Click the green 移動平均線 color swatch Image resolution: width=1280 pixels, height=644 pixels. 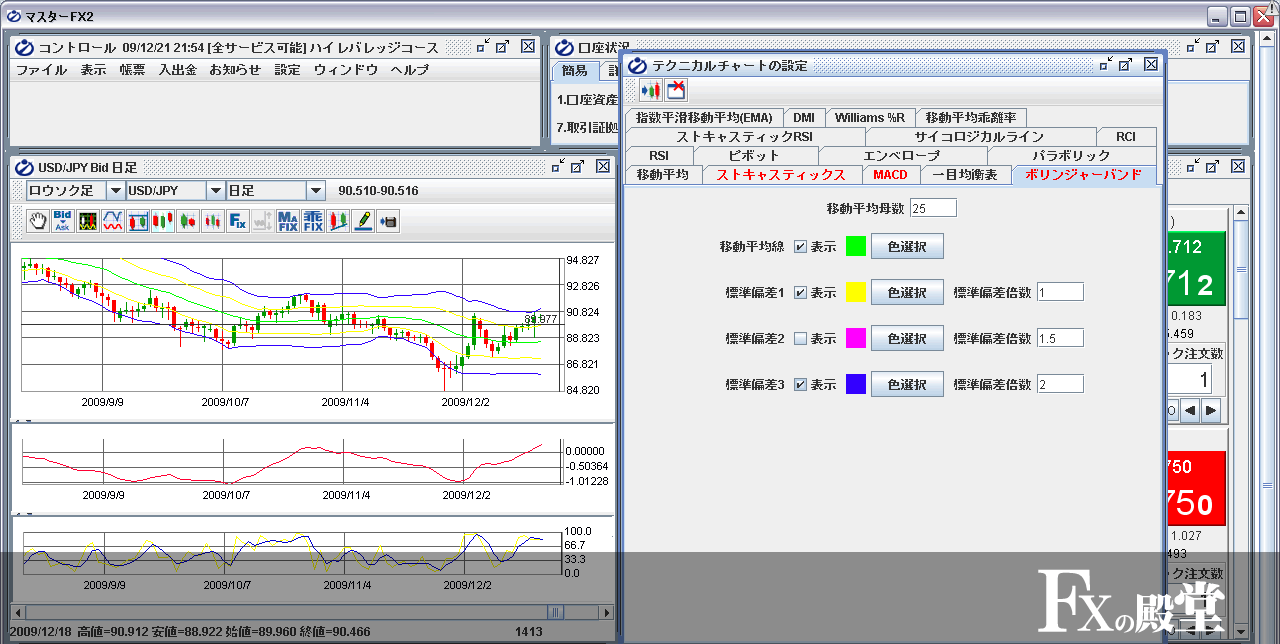pyautogui.click(x=855, y=247)
